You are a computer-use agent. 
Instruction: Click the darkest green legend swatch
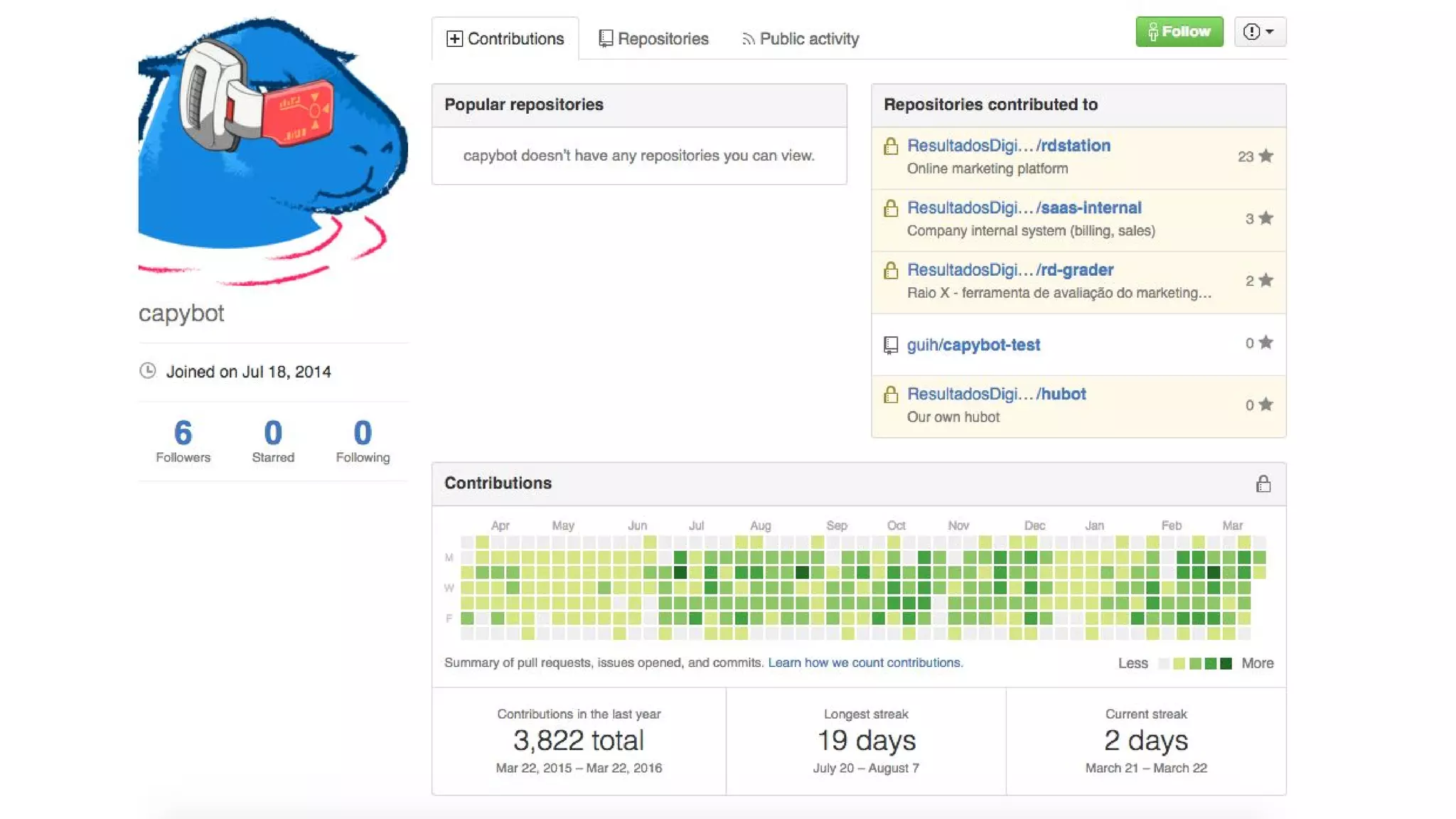tap(1226, 663)
